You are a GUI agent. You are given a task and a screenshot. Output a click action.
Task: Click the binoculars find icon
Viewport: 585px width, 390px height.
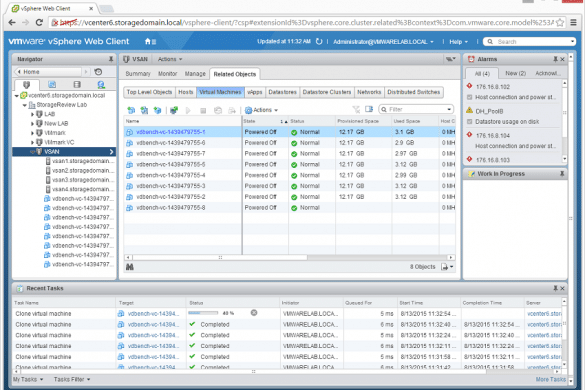[x=130, y=267]
